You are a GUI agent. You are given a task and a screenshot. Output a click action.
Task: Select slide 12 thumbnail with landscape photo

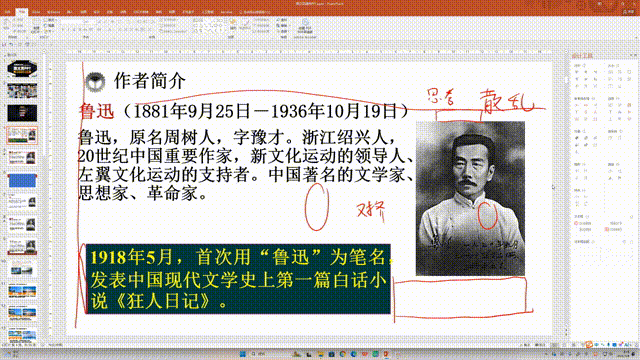point(22,313)
